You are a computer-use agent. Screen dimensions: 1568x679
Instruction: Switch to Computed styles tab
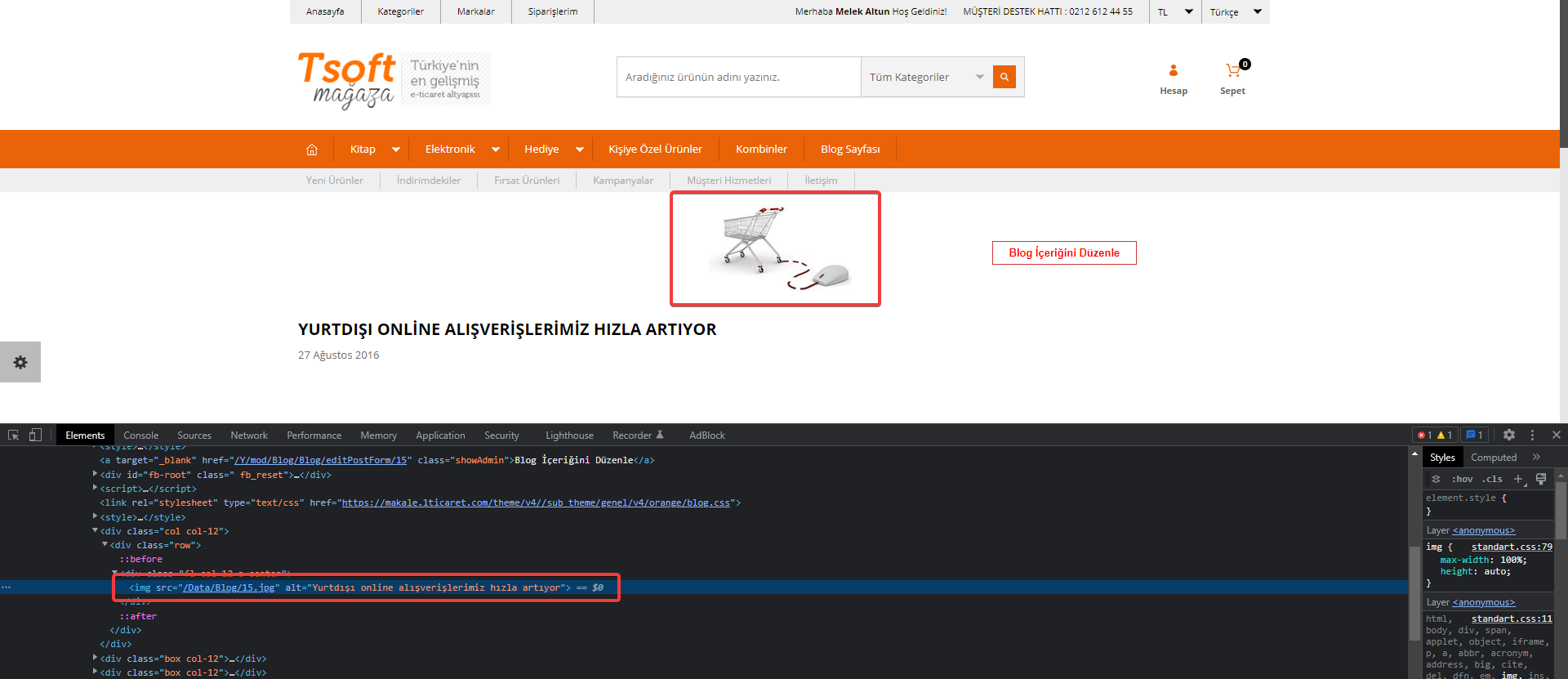pos(1494,458)
